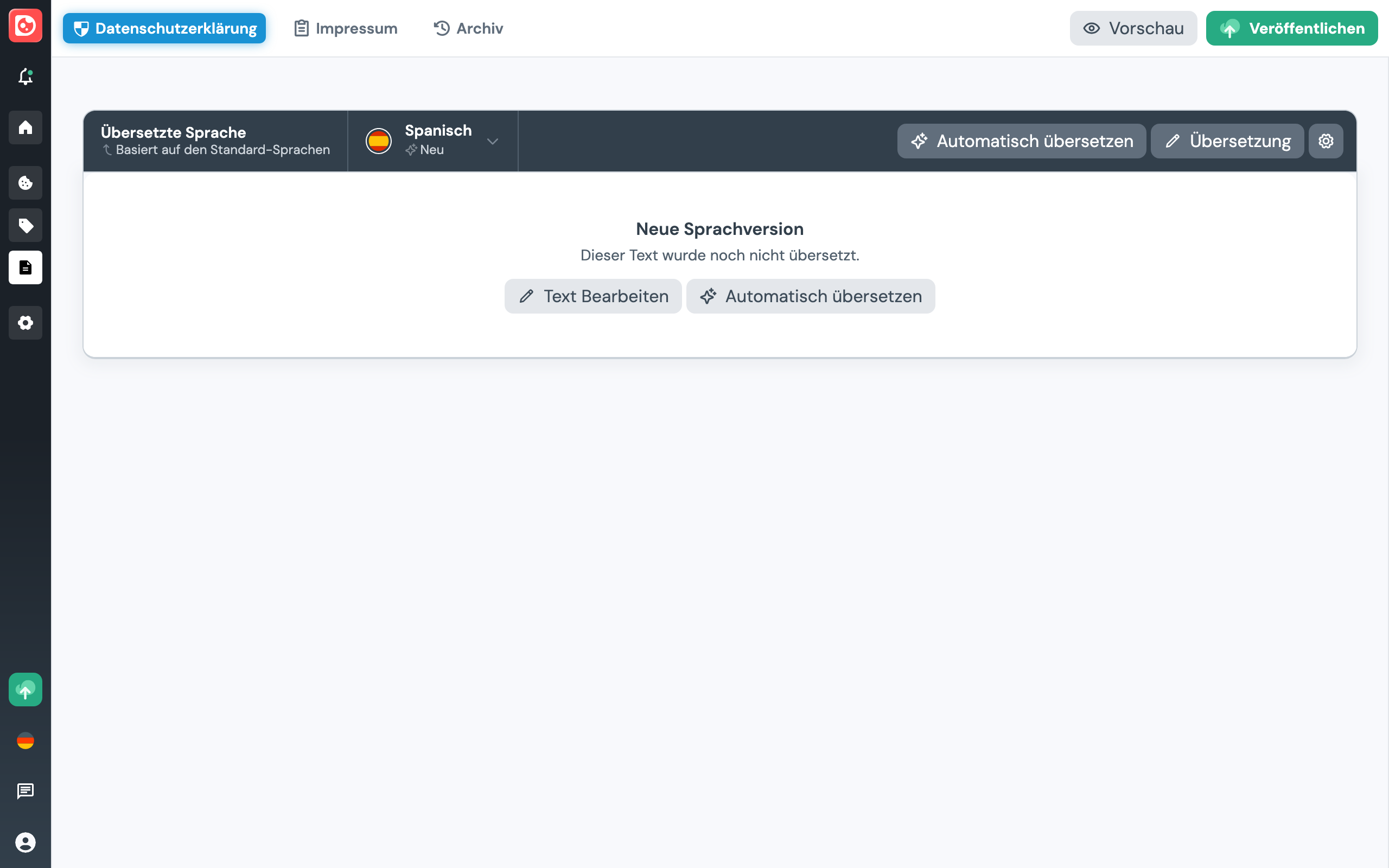Click Text Bearbeiten to edit the text
The width and height of the screenshot is (1389, 868).
point(593,296)
